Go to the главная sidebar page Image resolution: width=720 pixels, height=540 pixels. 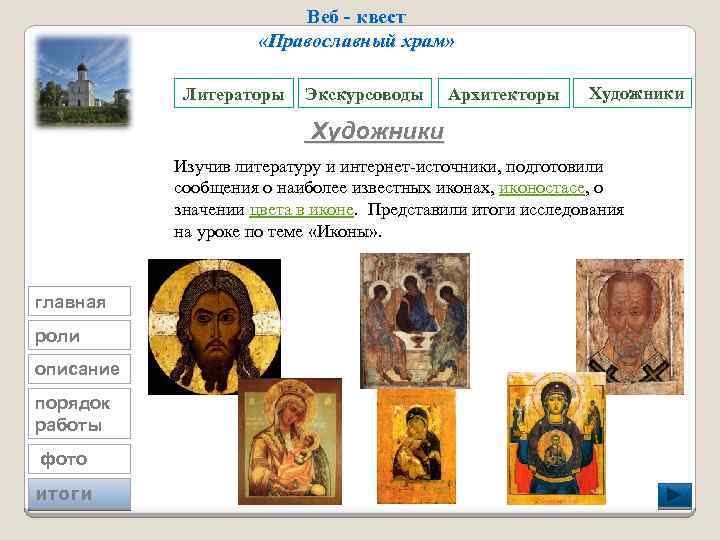[79, 301]
